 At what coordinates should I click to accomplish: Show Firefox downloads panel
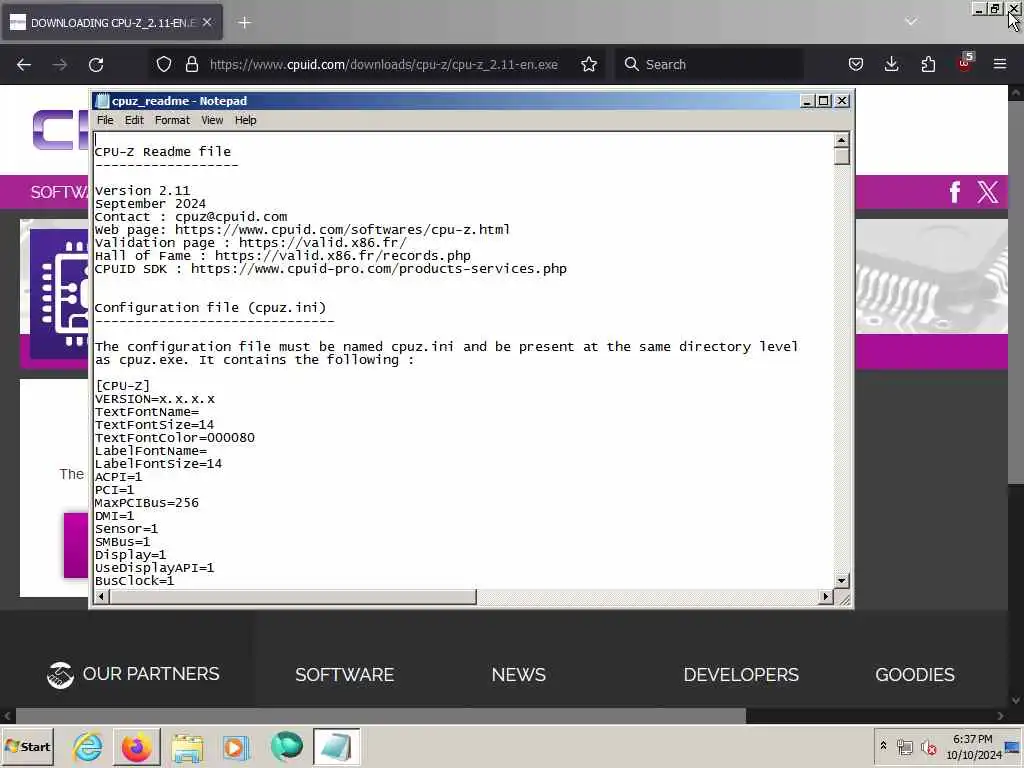pos(891,64)
